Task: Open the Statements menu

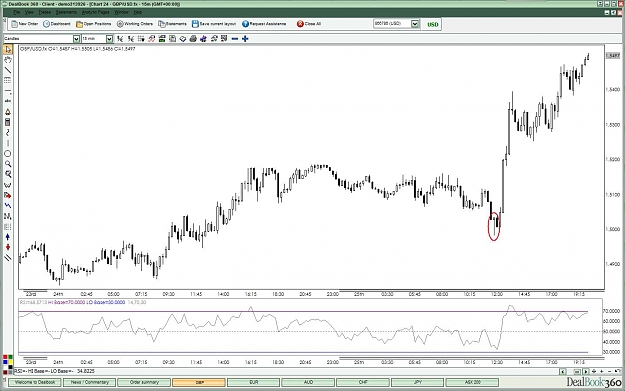Action: coord(66,12)
